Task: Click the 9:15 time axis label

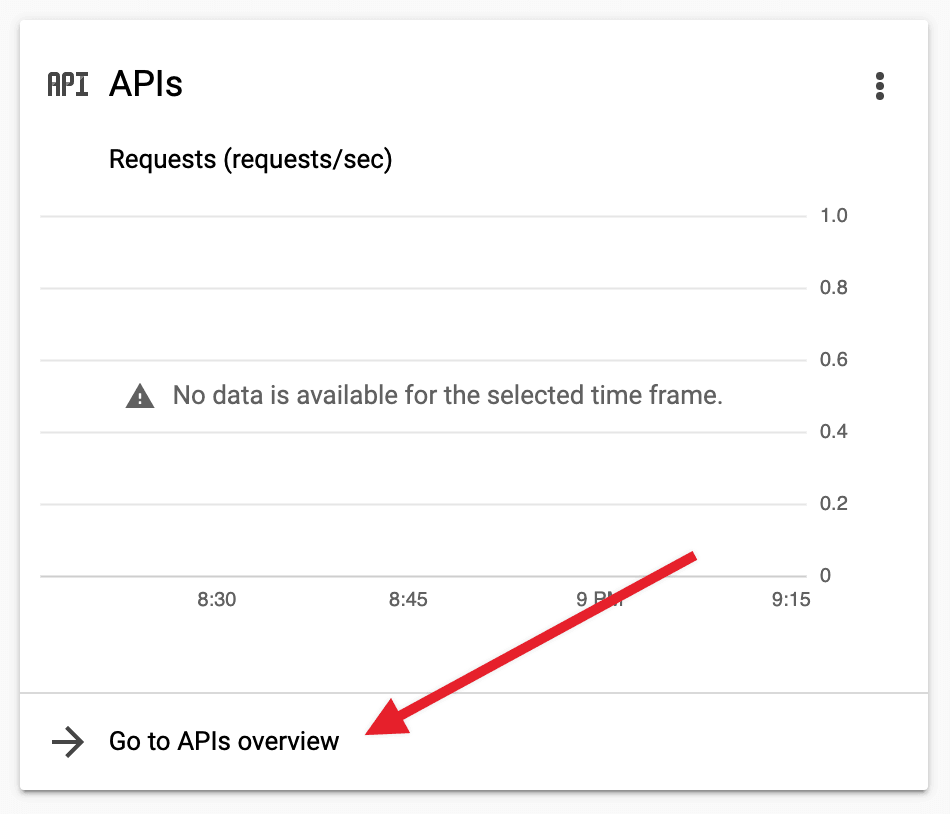Action: point(791,600)
